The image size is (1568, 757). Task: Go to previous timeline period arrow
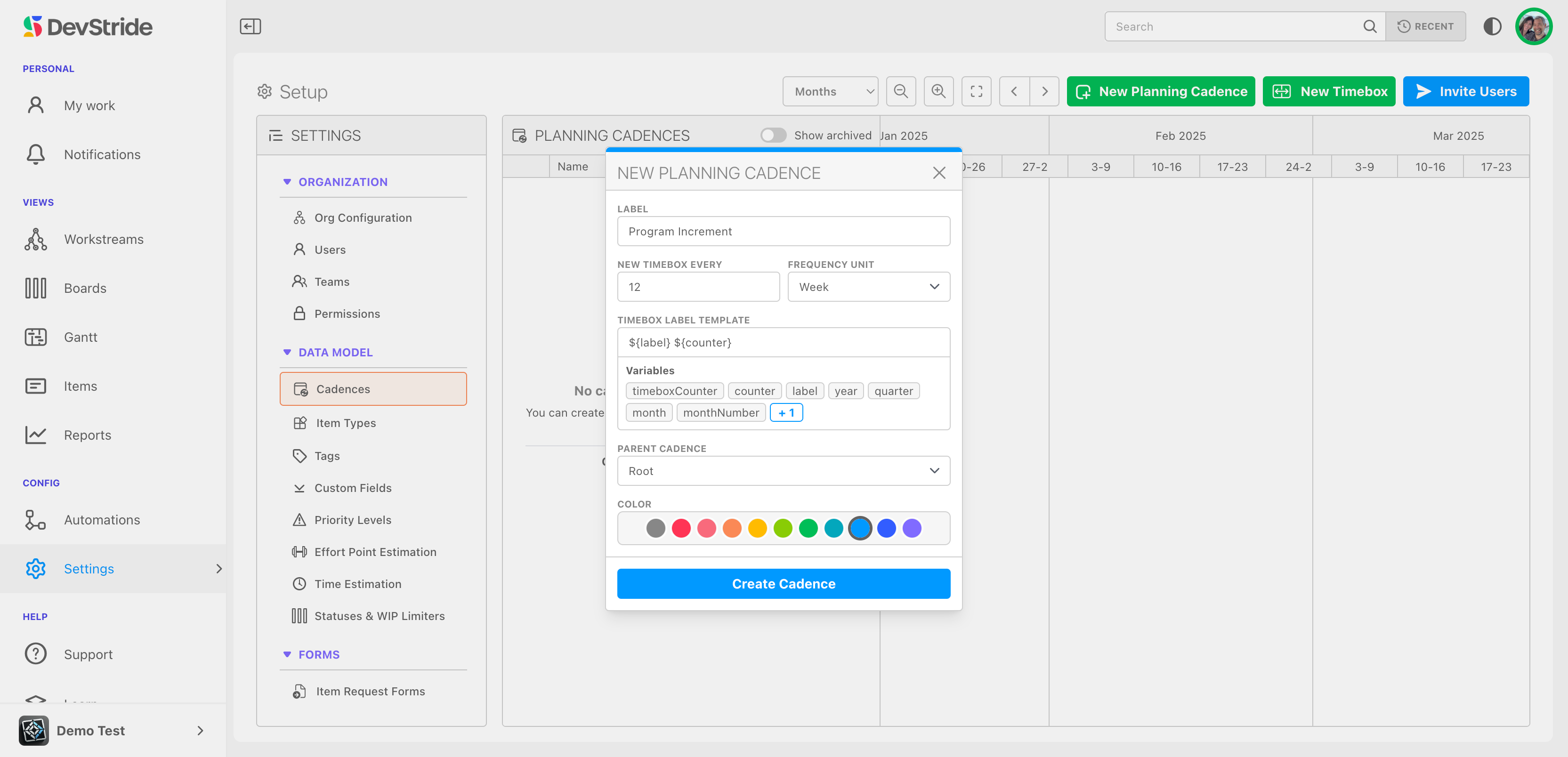[1014, 91]
